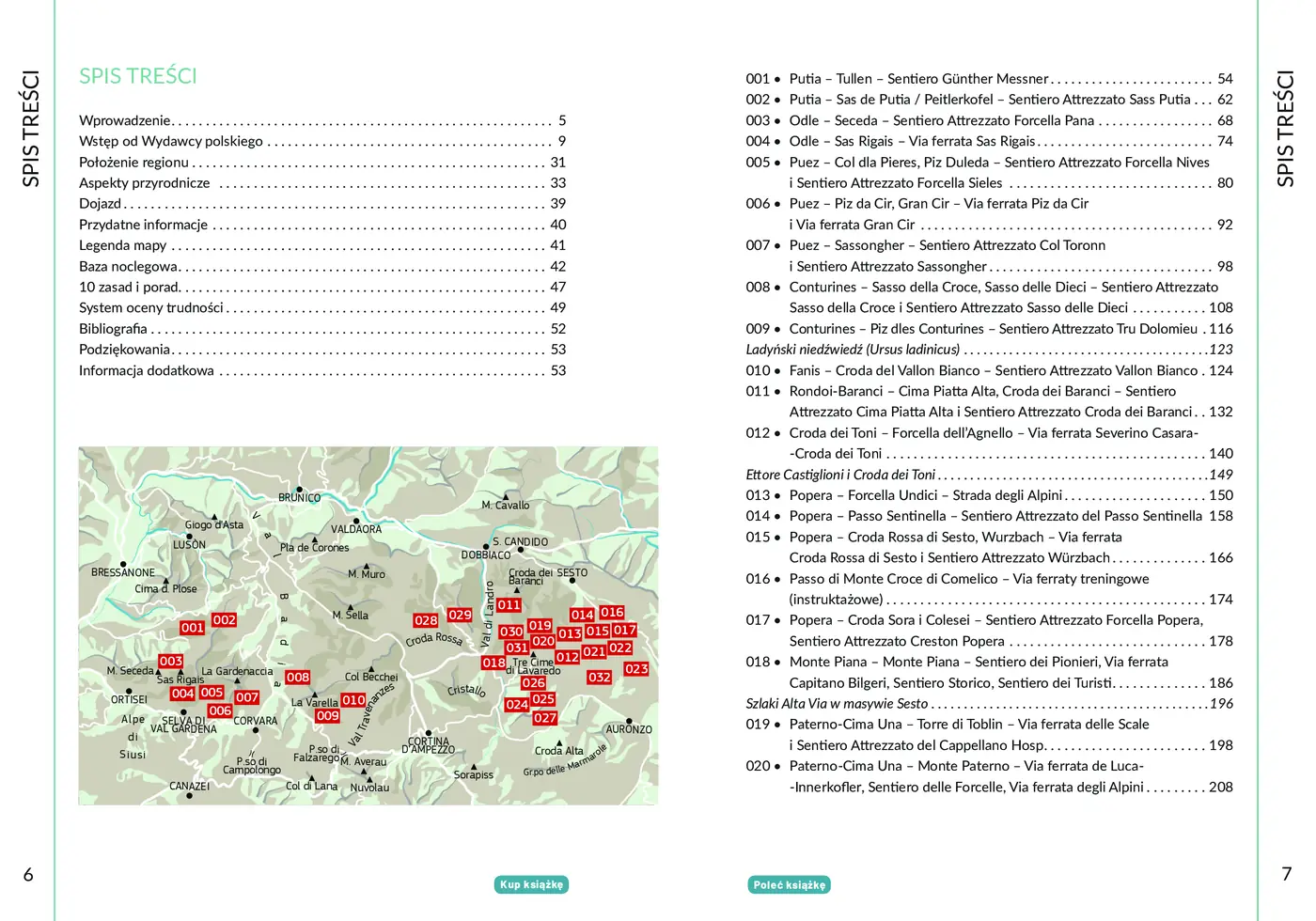Open route 004 Odle – Sas Rigais entry
The height and width of the screenshot is (921, 1316).
[x=990, y=141]
